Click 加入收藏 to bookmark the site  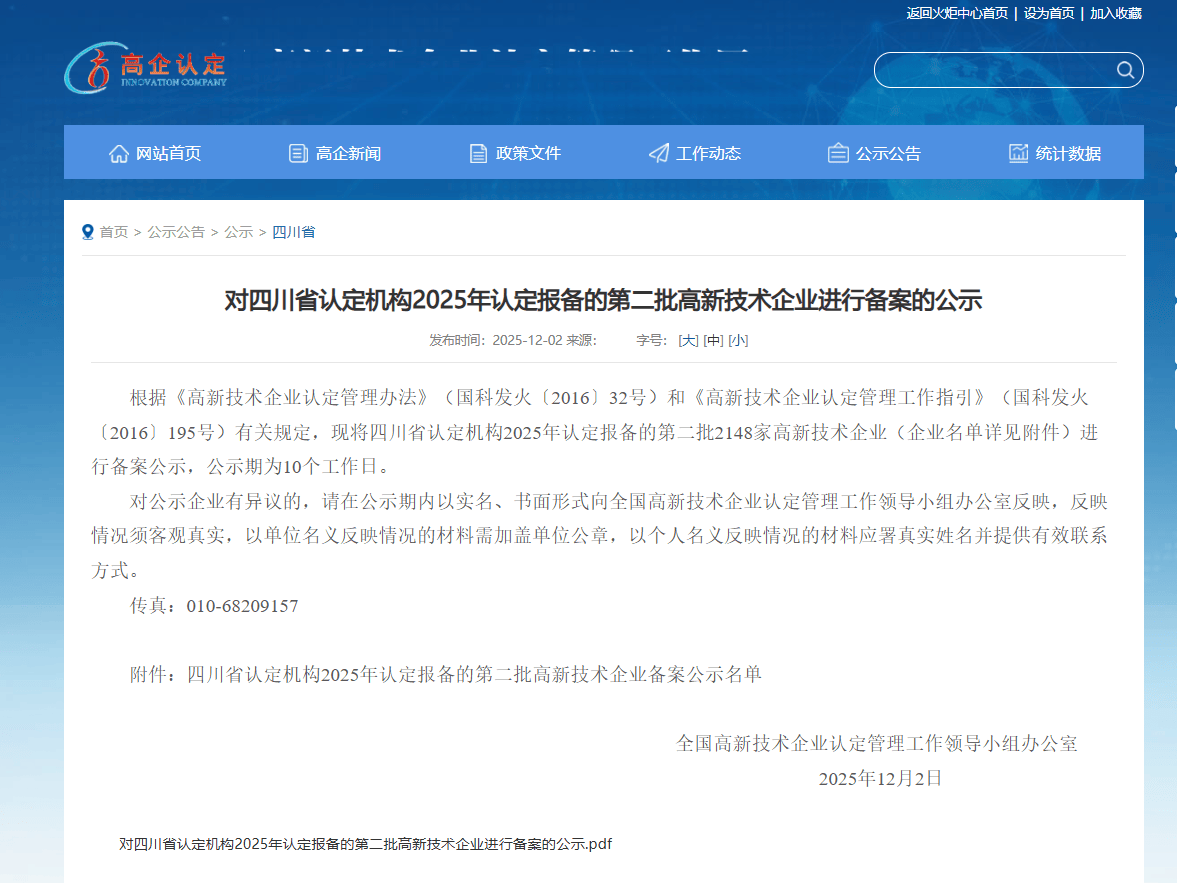coord(1117,13)
